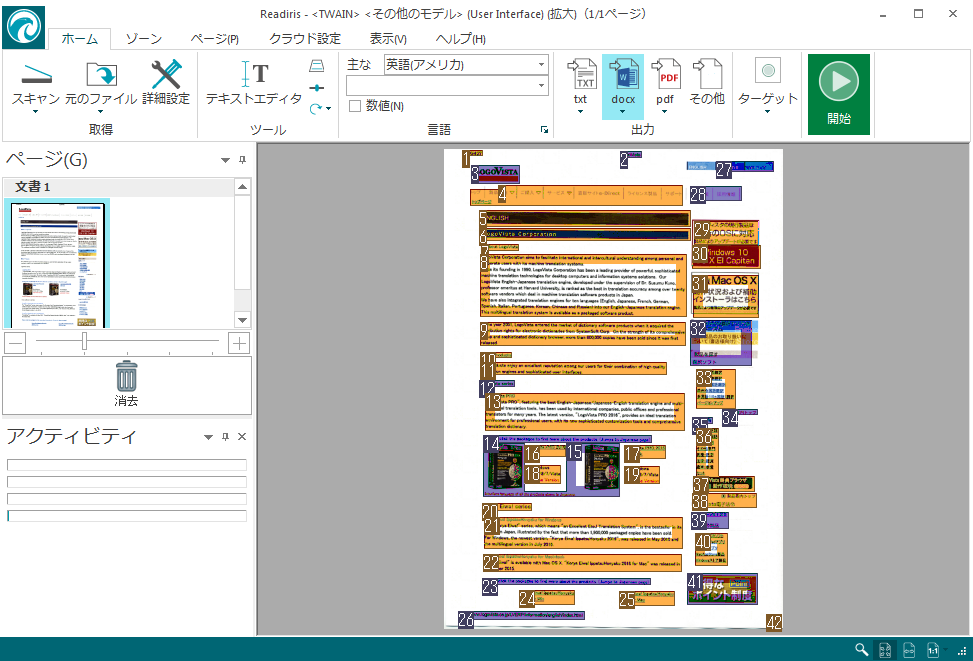The height and width of the screenshot is (661, 973).
Task: Click the 消去 trash icon
Action: [x=126, y=376]
